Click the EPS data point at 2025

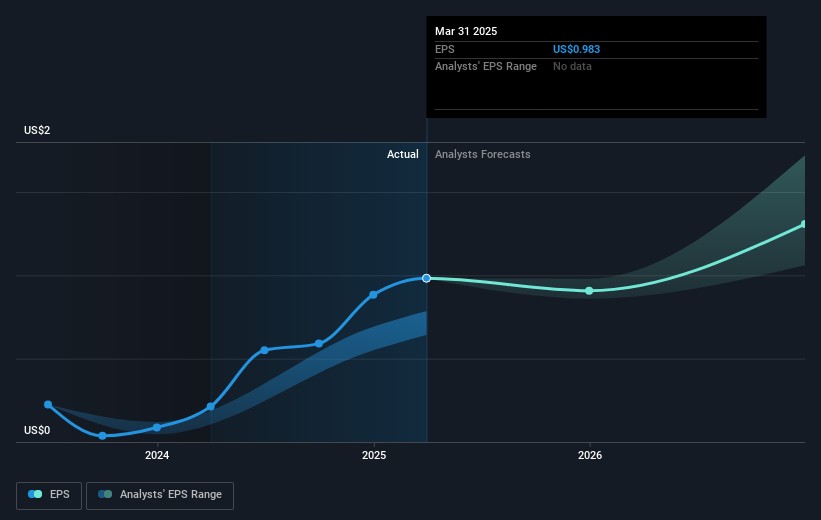373,294
